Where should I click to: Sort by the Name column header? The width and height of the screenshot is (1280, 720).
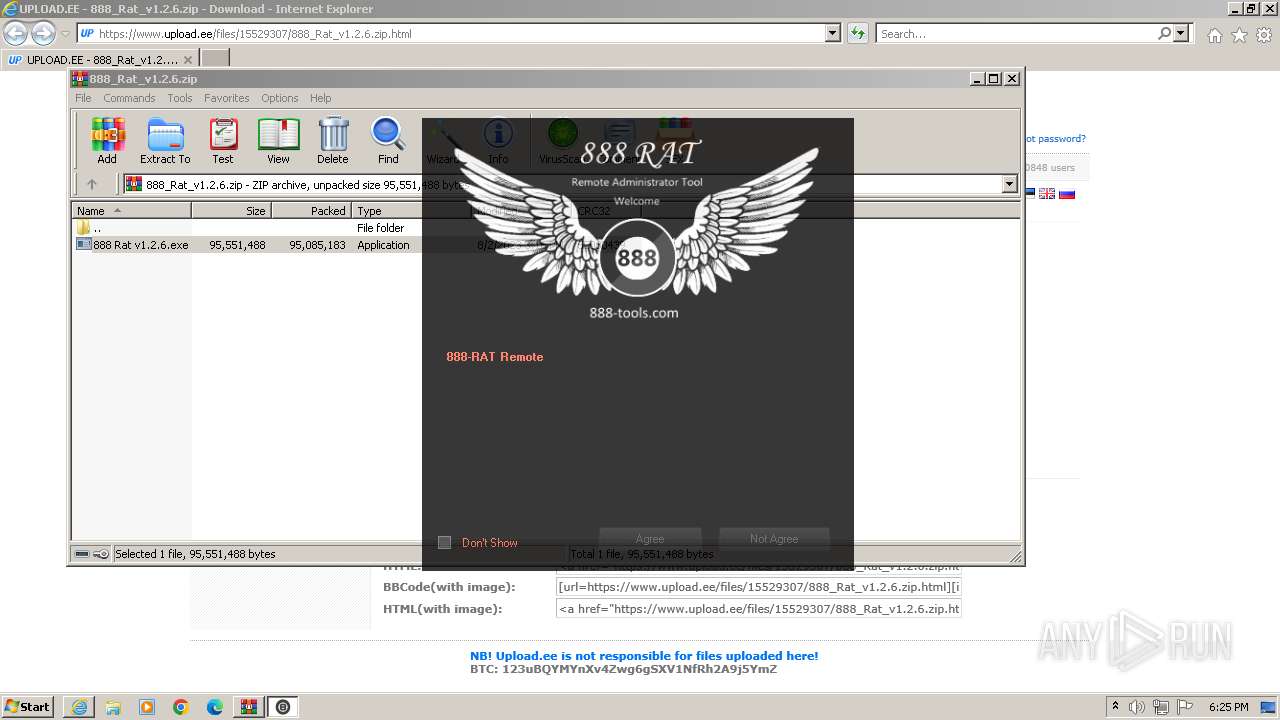[x=131, y=211]
